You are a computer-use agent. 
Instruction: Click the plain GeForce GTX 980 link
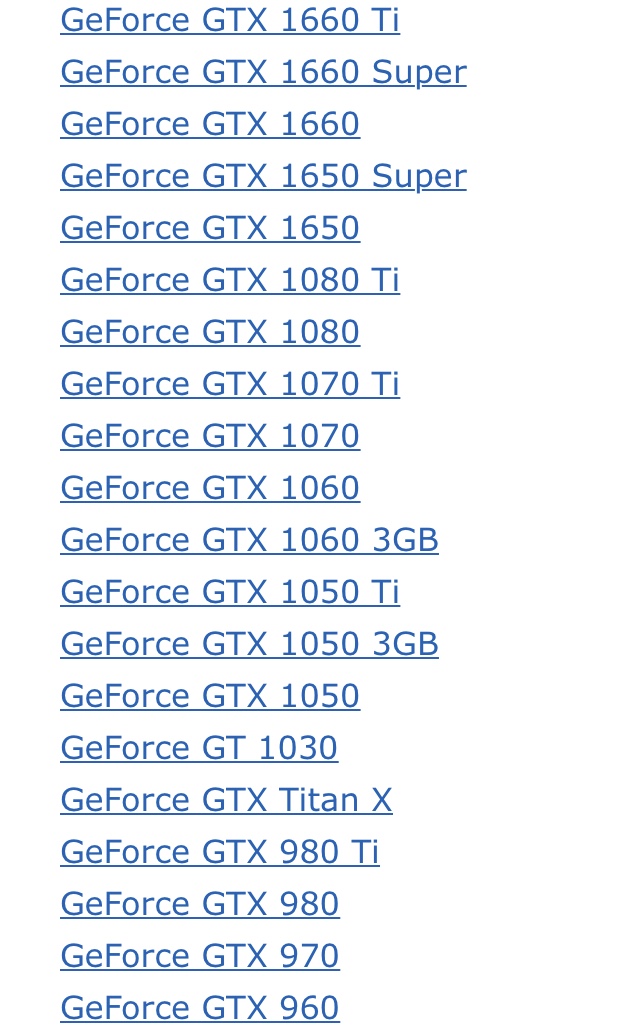click(x=200, y=903)
